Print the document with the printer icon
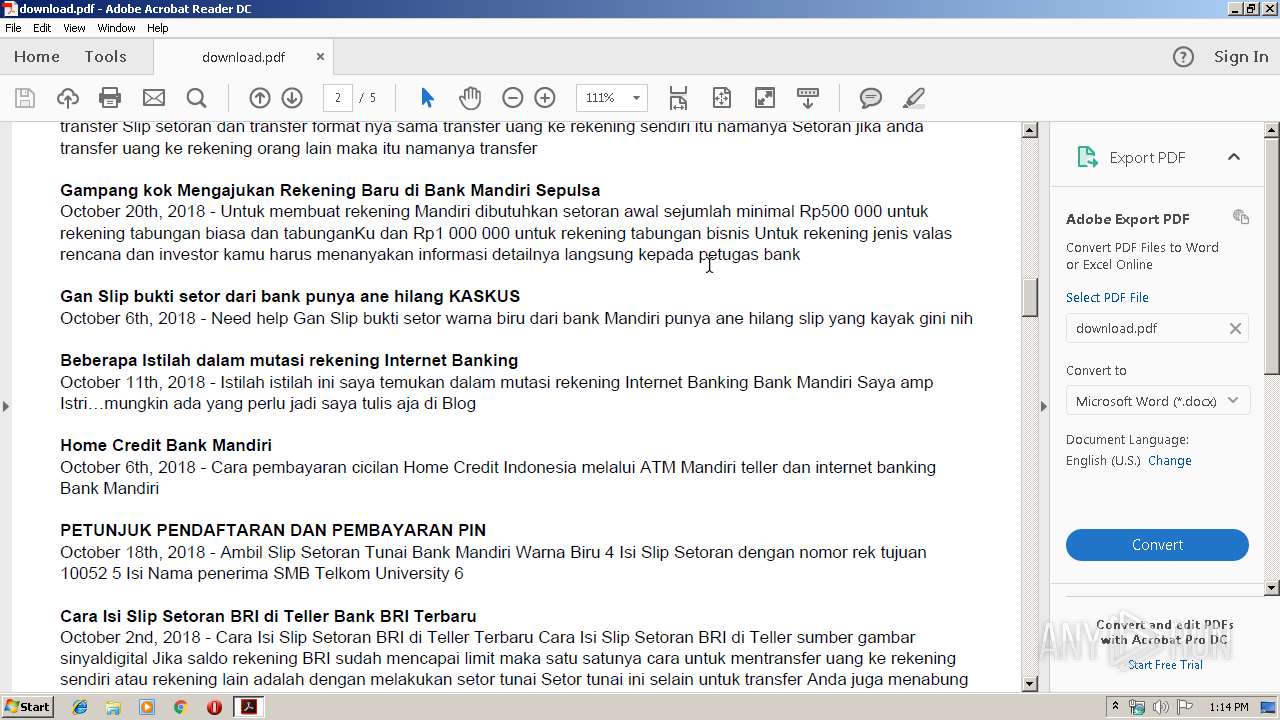This screenshot has height=720, width=1280. pos(110,97)
